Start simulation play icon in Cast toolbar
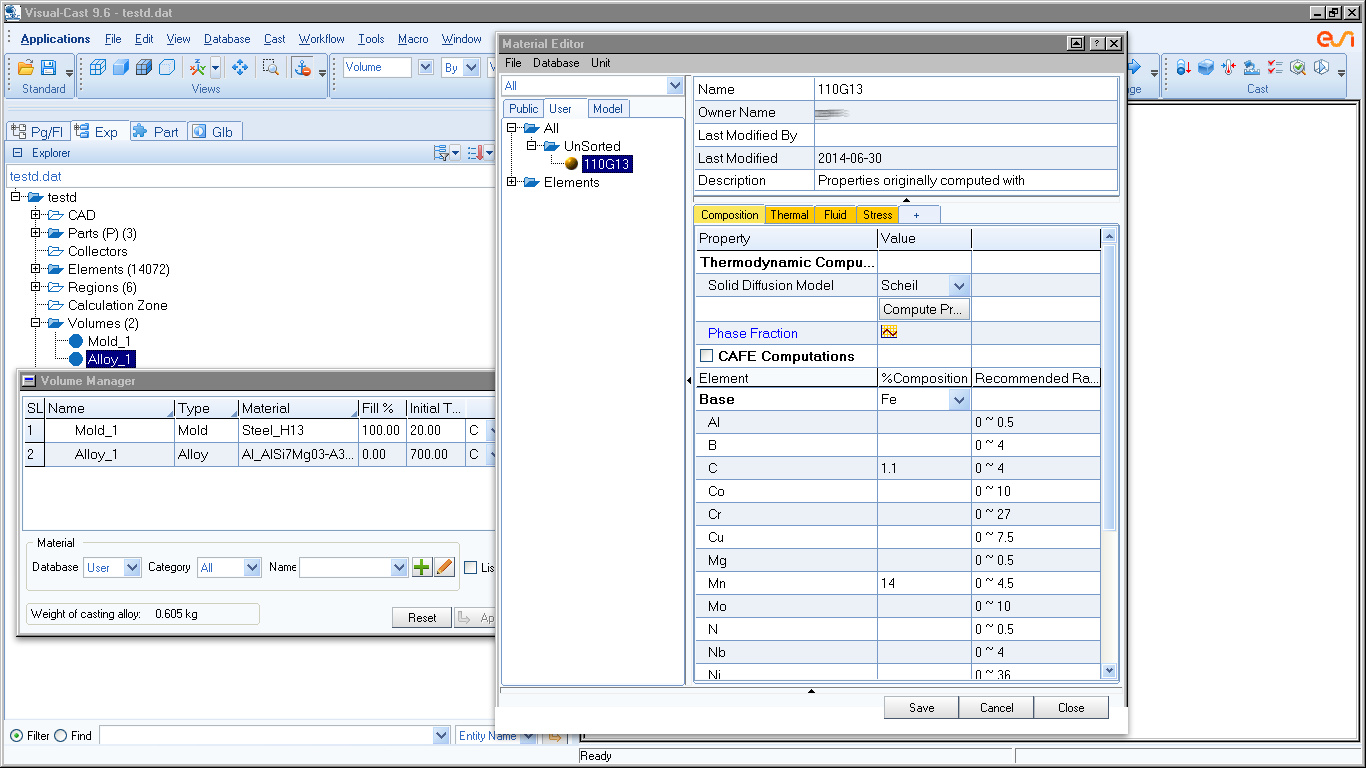The height and width of the screenshot is (768, 1366). pyautogui.click(x=1320, y=67)
